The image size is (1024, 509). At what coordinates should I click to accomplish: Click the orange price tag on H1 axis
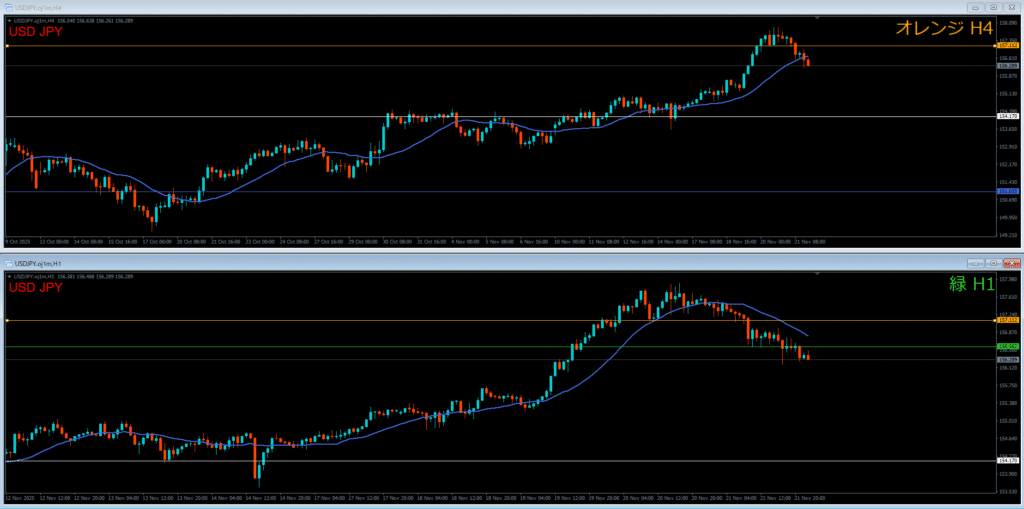[1008, 321]
